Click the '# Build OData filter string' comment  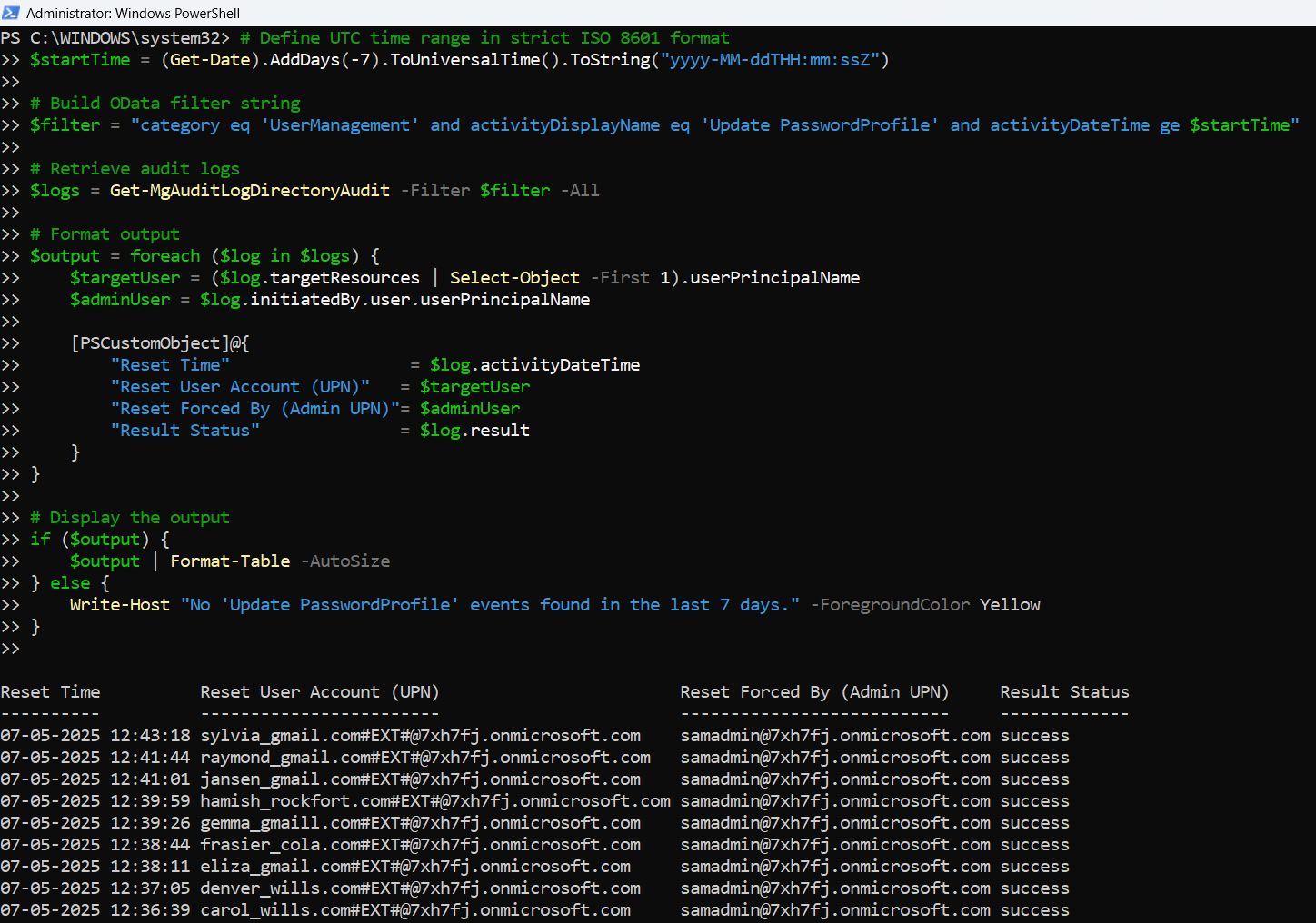click(164, 104)
